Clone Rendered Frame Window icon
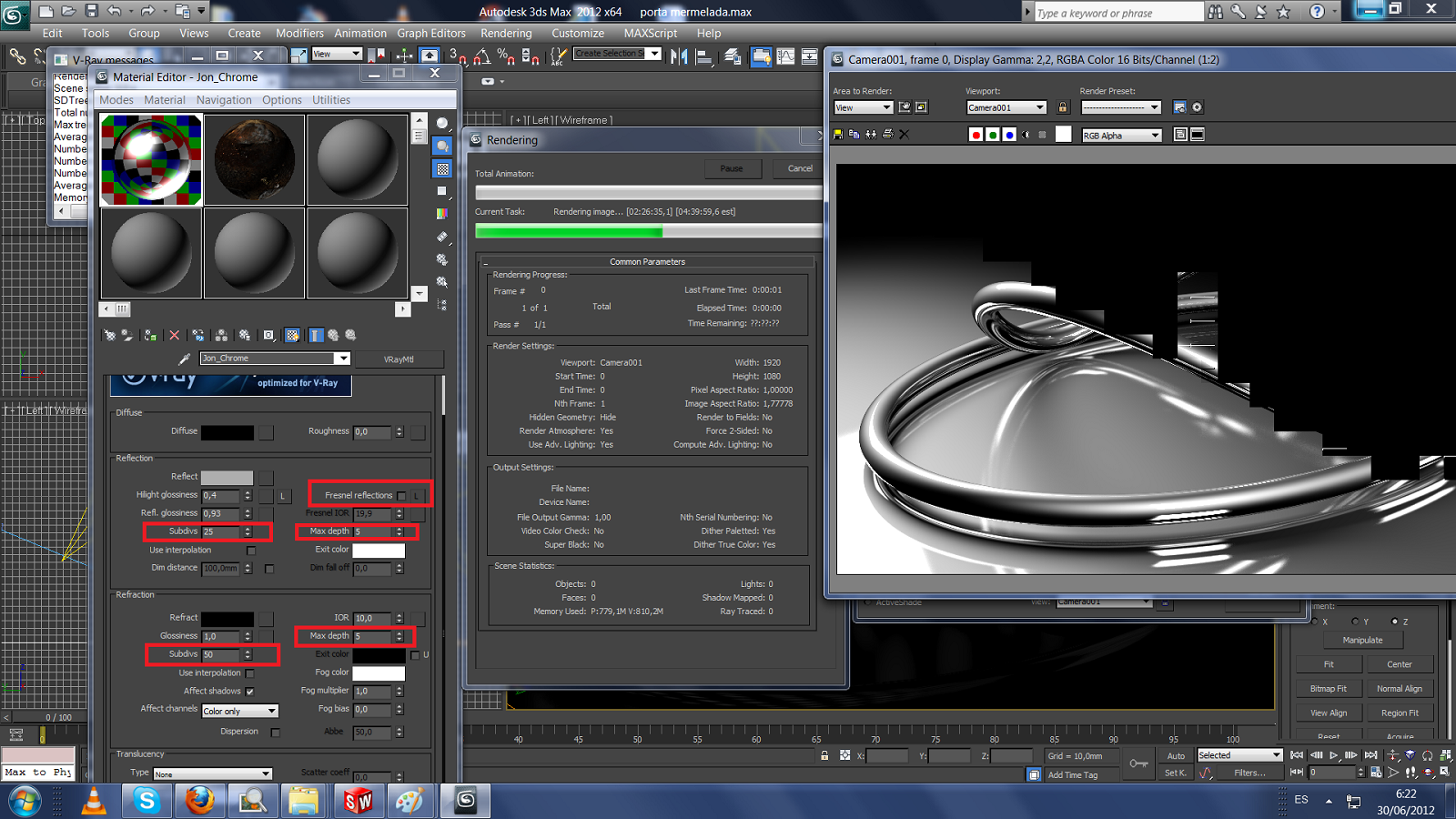 tap(871, 135)
